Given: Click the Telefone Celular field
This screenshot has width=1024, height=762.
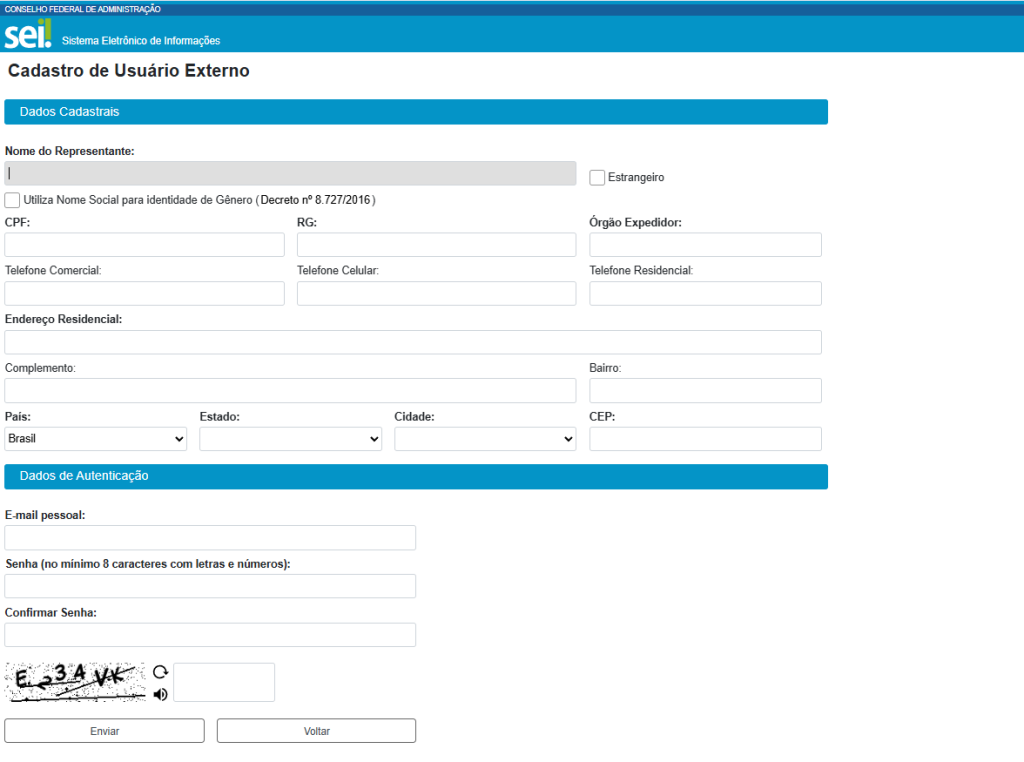Looking at the screenshot, I should 436,293.
